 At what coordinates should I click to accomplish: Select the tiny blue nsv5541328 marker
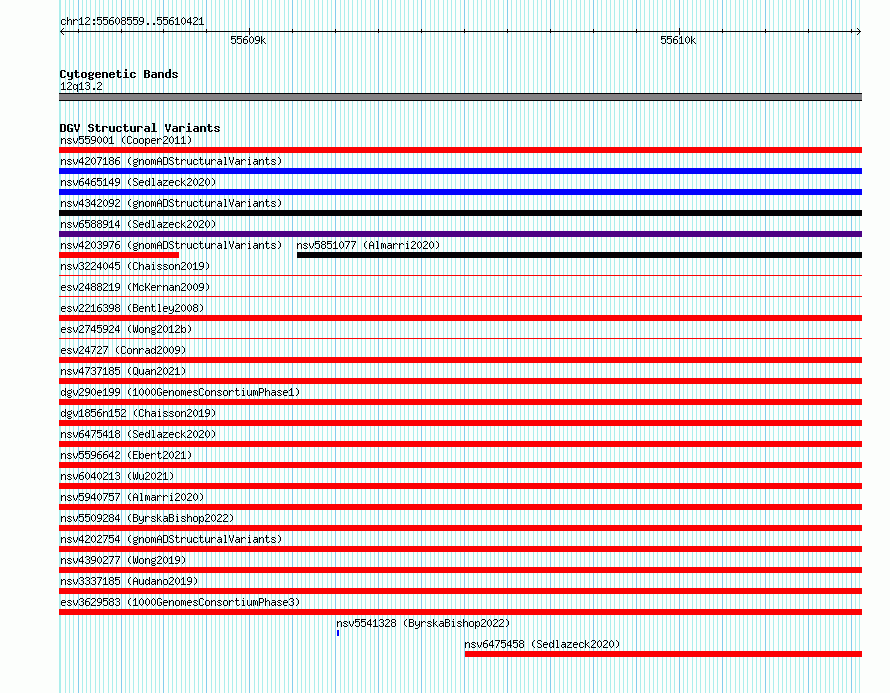point(338,633)
